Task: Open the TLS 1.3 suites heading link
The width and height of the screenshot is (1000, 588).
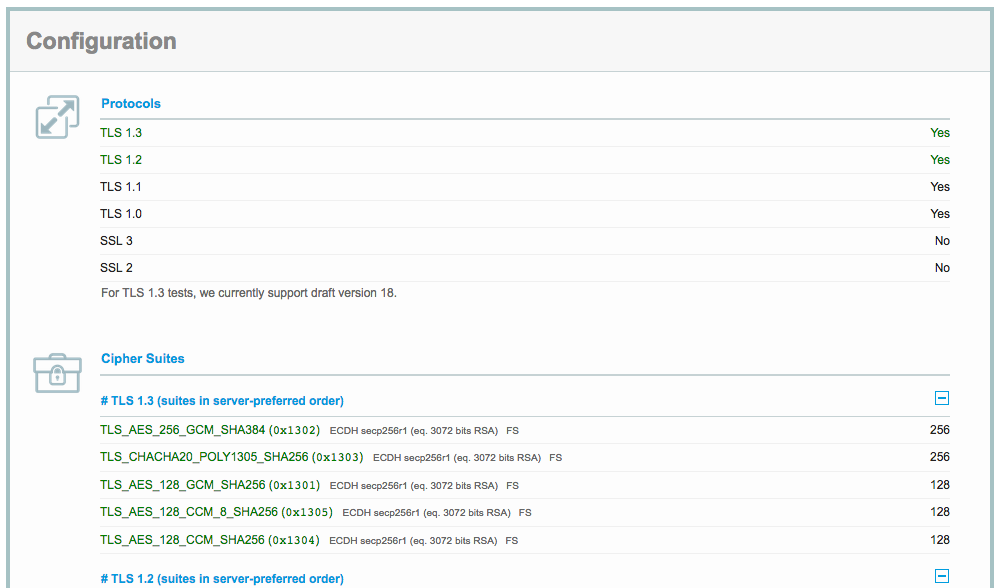Action: coord(222,401)
